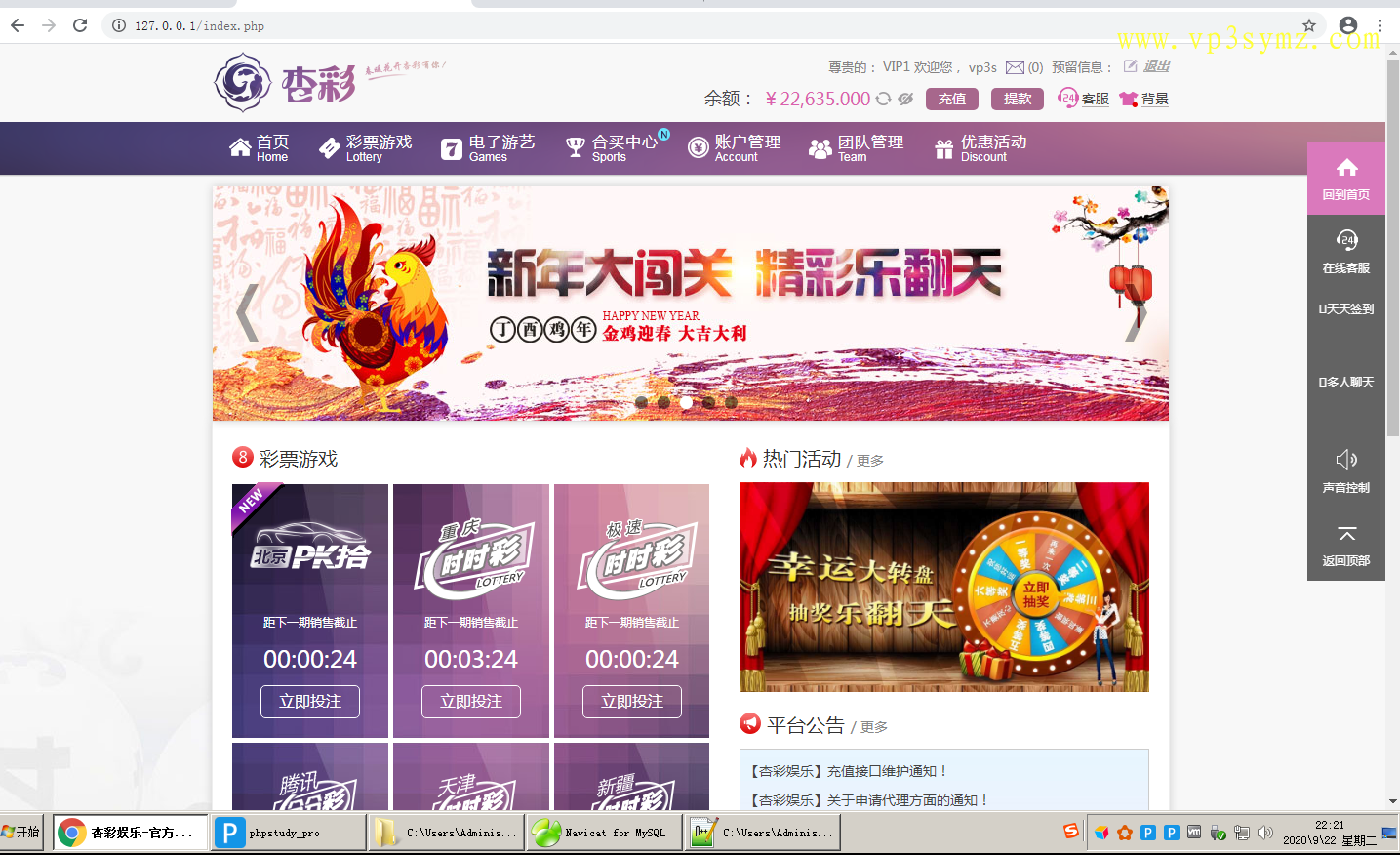The width and height of the screenshot is (1400, 855).
Task: Switch to phpstudy_pro taskbar item
Action: [x=287, y=833]
